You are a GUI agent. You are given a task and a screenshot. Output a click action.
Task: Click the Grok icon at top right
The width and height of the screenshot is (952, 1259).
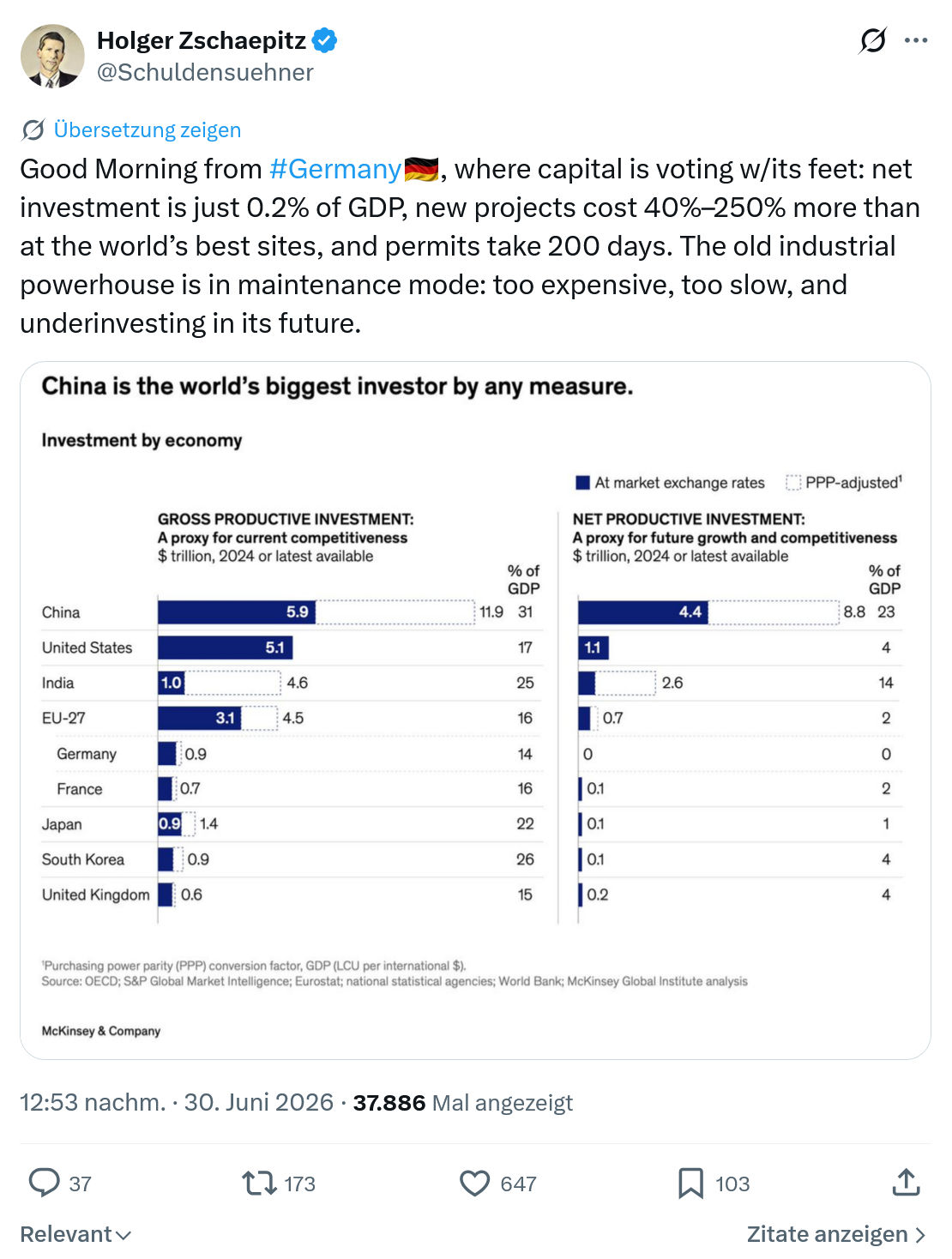(872, 40)
